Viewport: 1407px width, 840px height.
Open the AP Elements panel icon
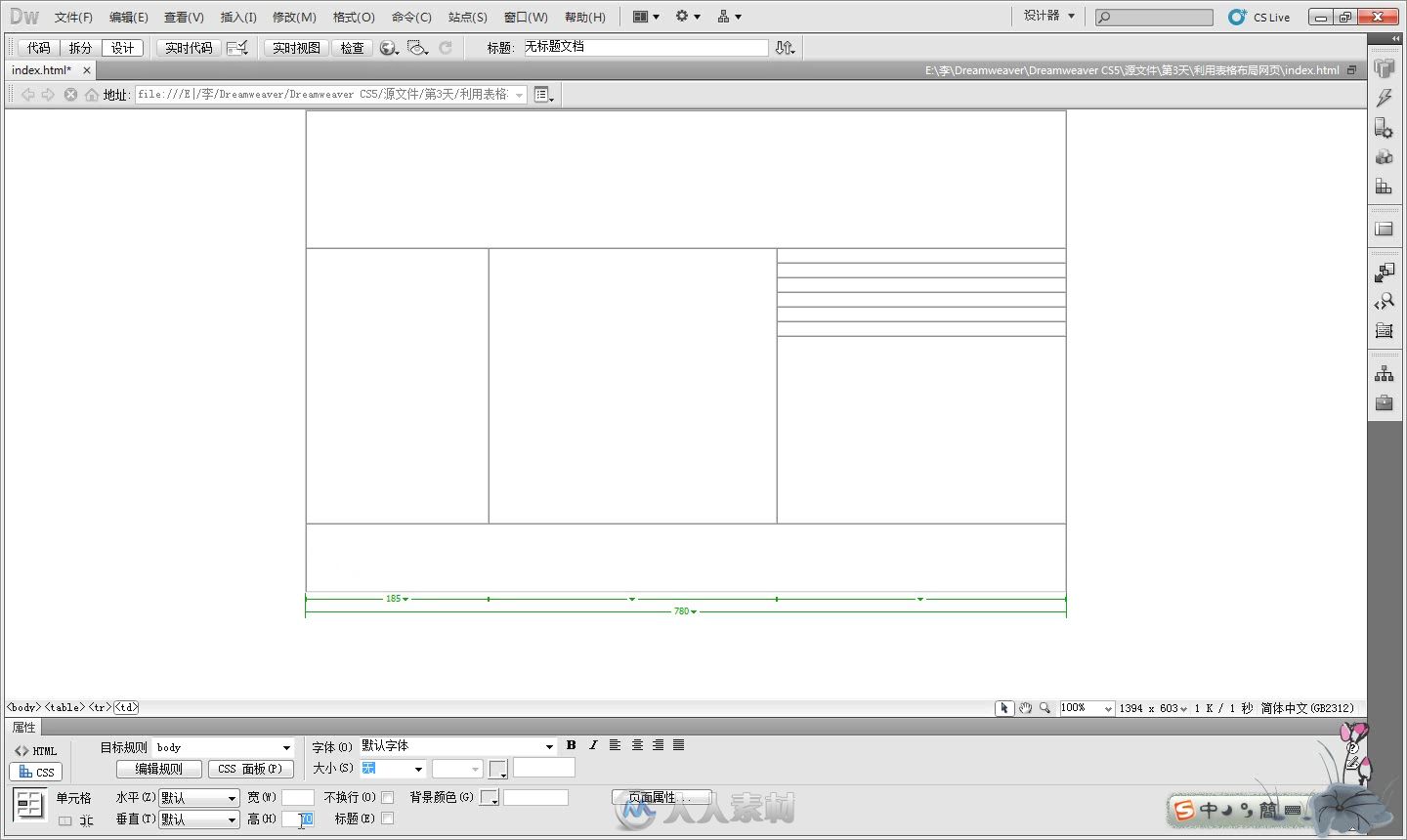(x=1384, y=230)
